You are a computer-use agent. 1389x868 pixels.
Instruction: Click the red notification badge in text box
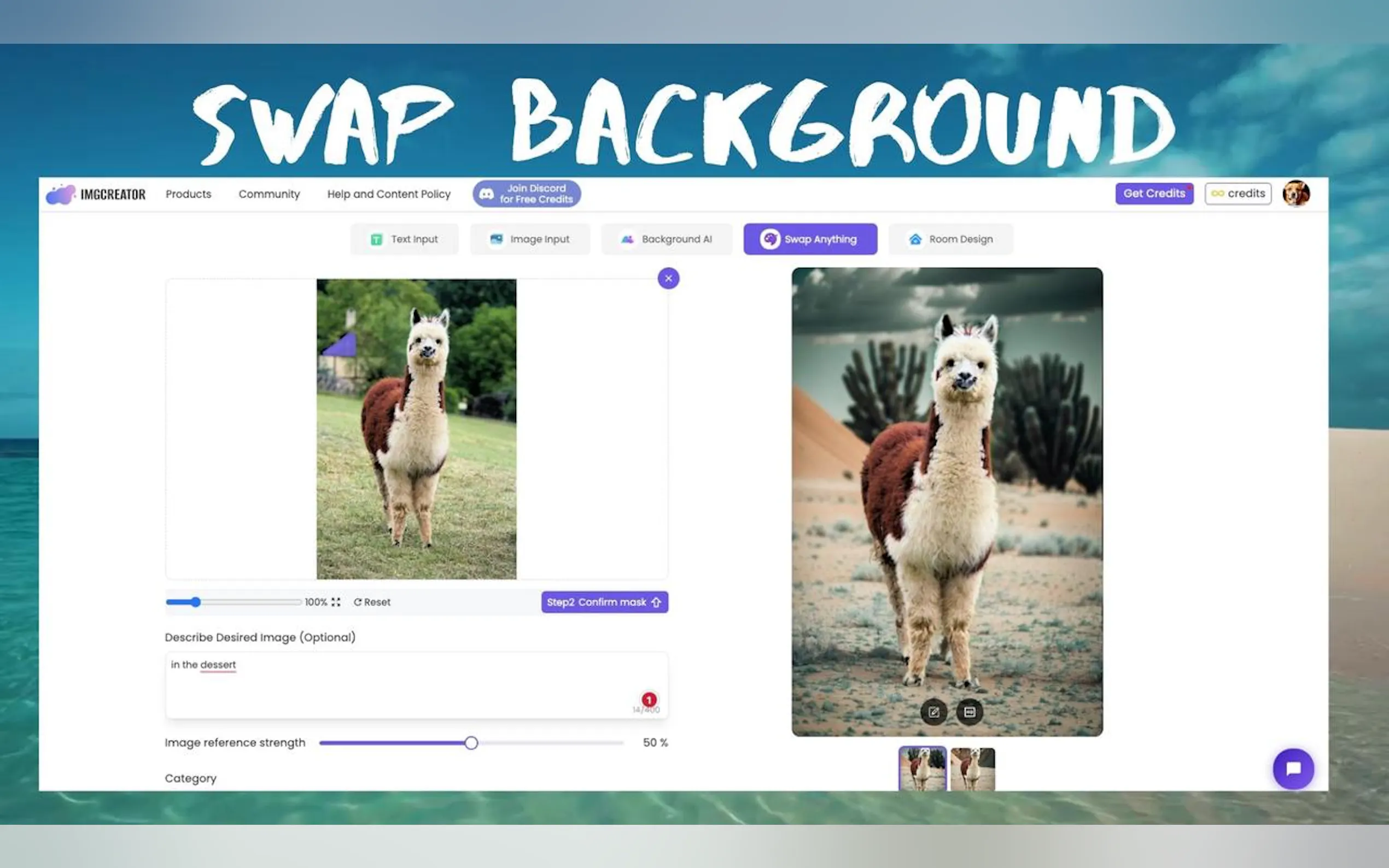click(x=649, y=700)
